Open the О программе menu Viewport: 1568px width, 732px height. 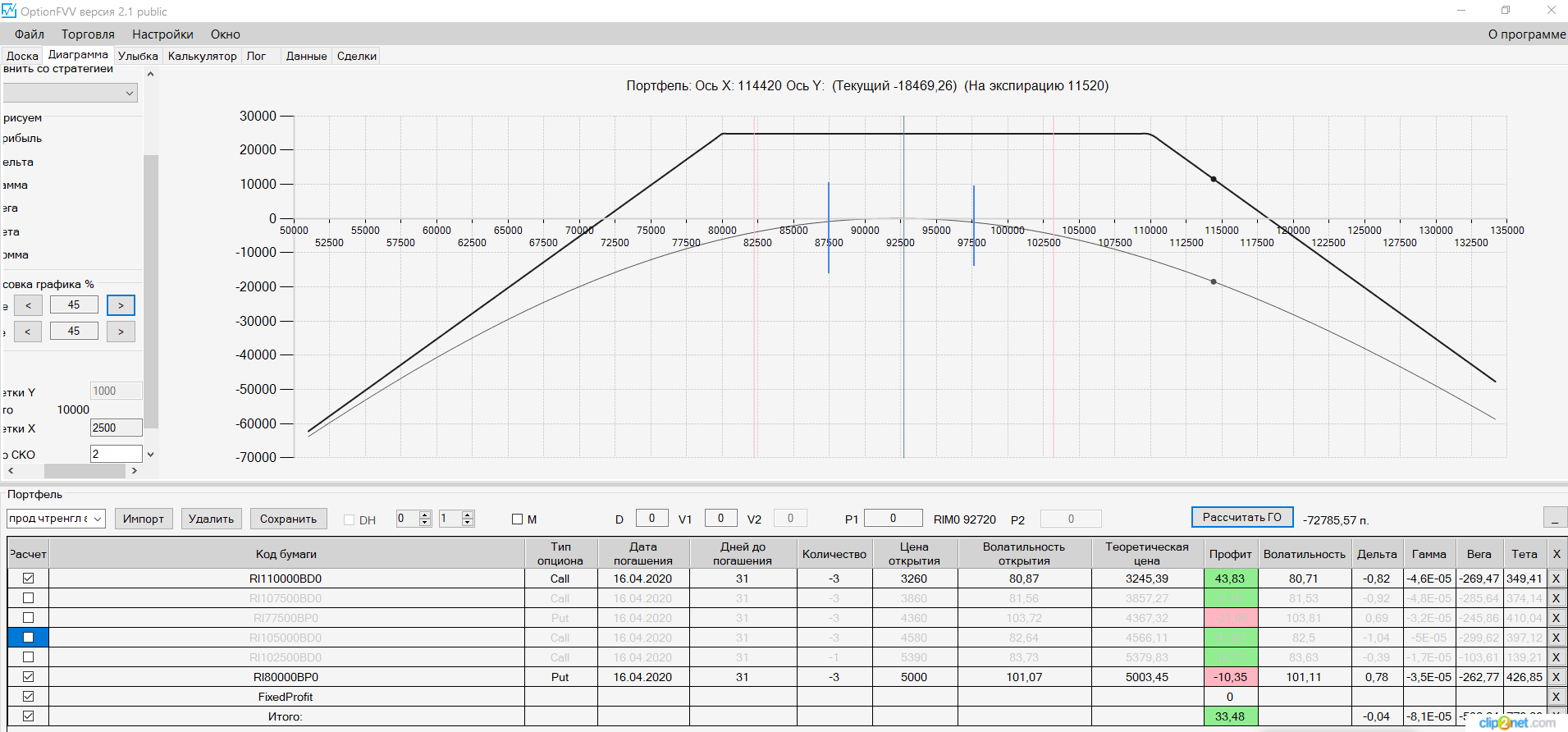1526,34
